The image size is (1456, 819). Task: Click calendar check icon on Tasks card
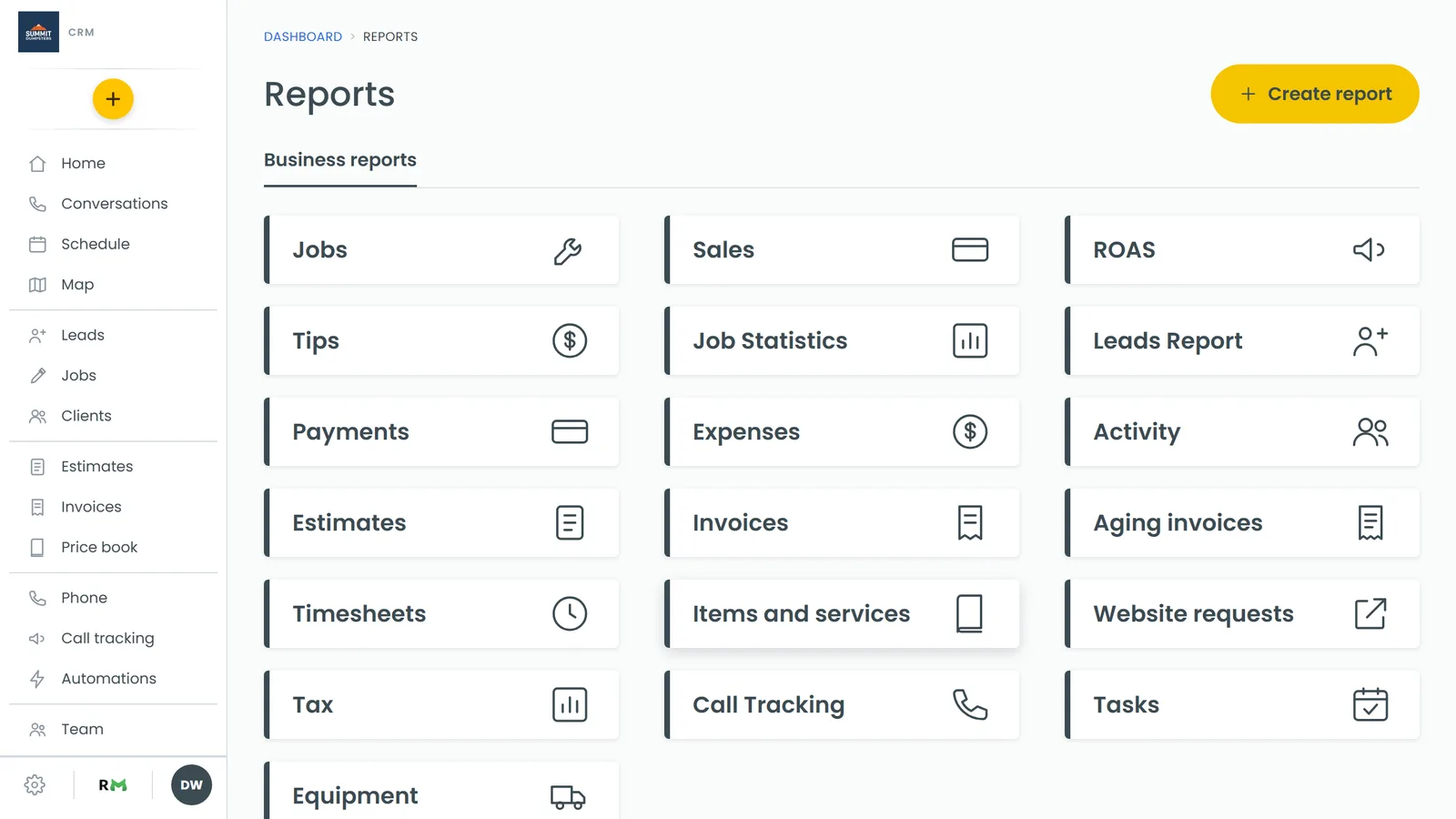pos(1370,705)
